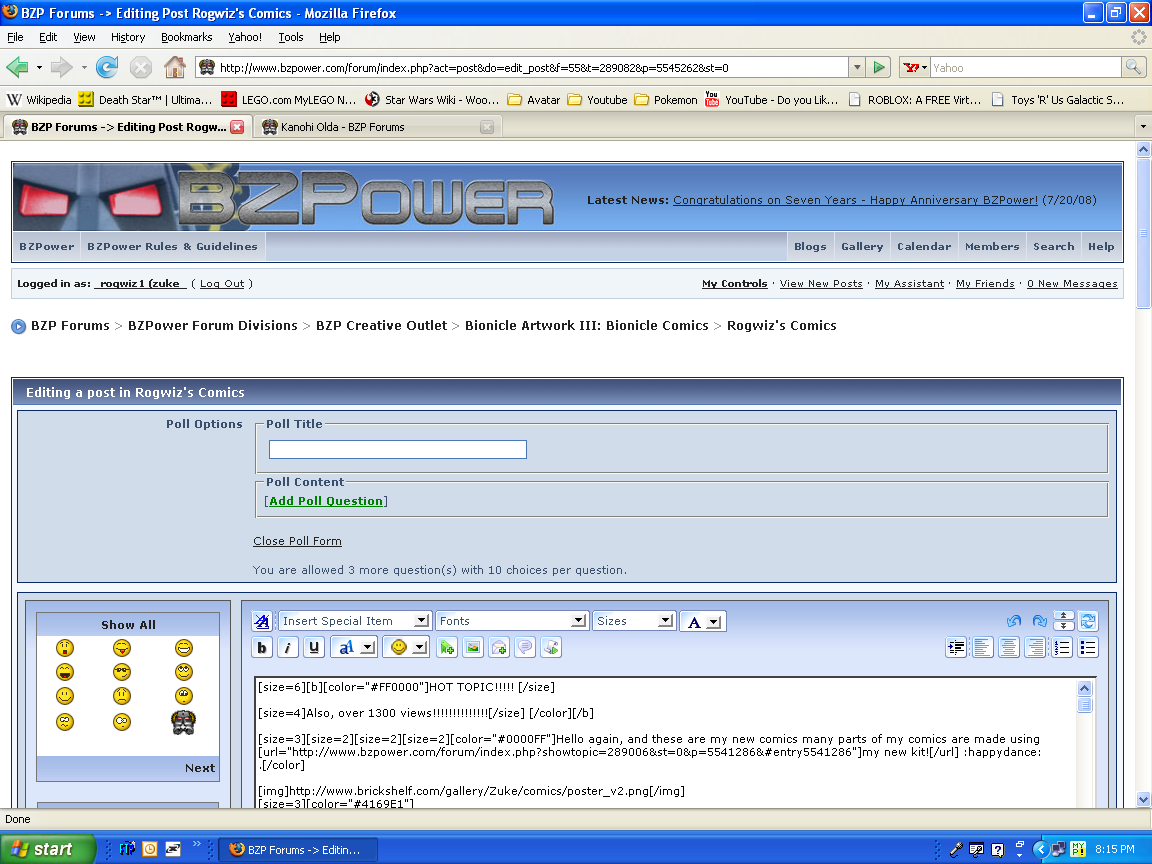This screenshot has height=864, width=1152.
Task: Insert the rolling eyes smiley
Action: point(184,672)
